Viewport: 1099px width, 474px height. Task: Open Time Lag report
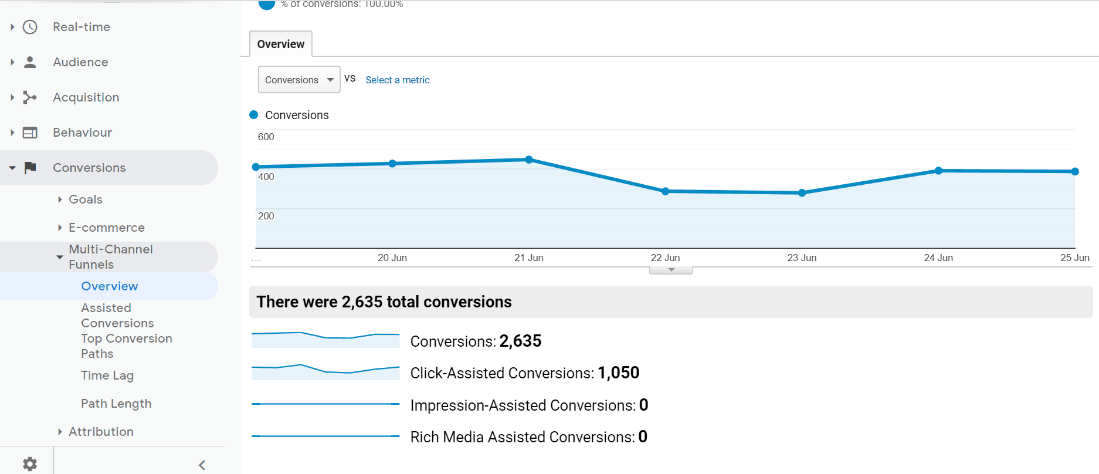tap(107, 376)
